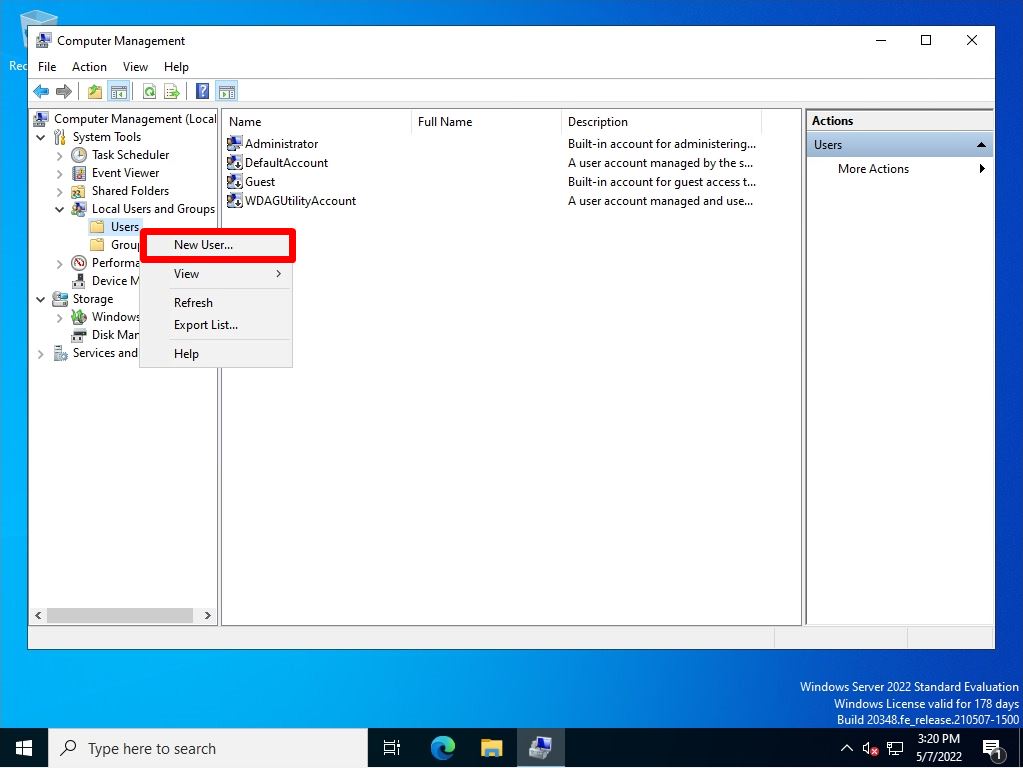Click in the taskbar search box
Screen dimensions: 1023x768
(x=208, y=748)
